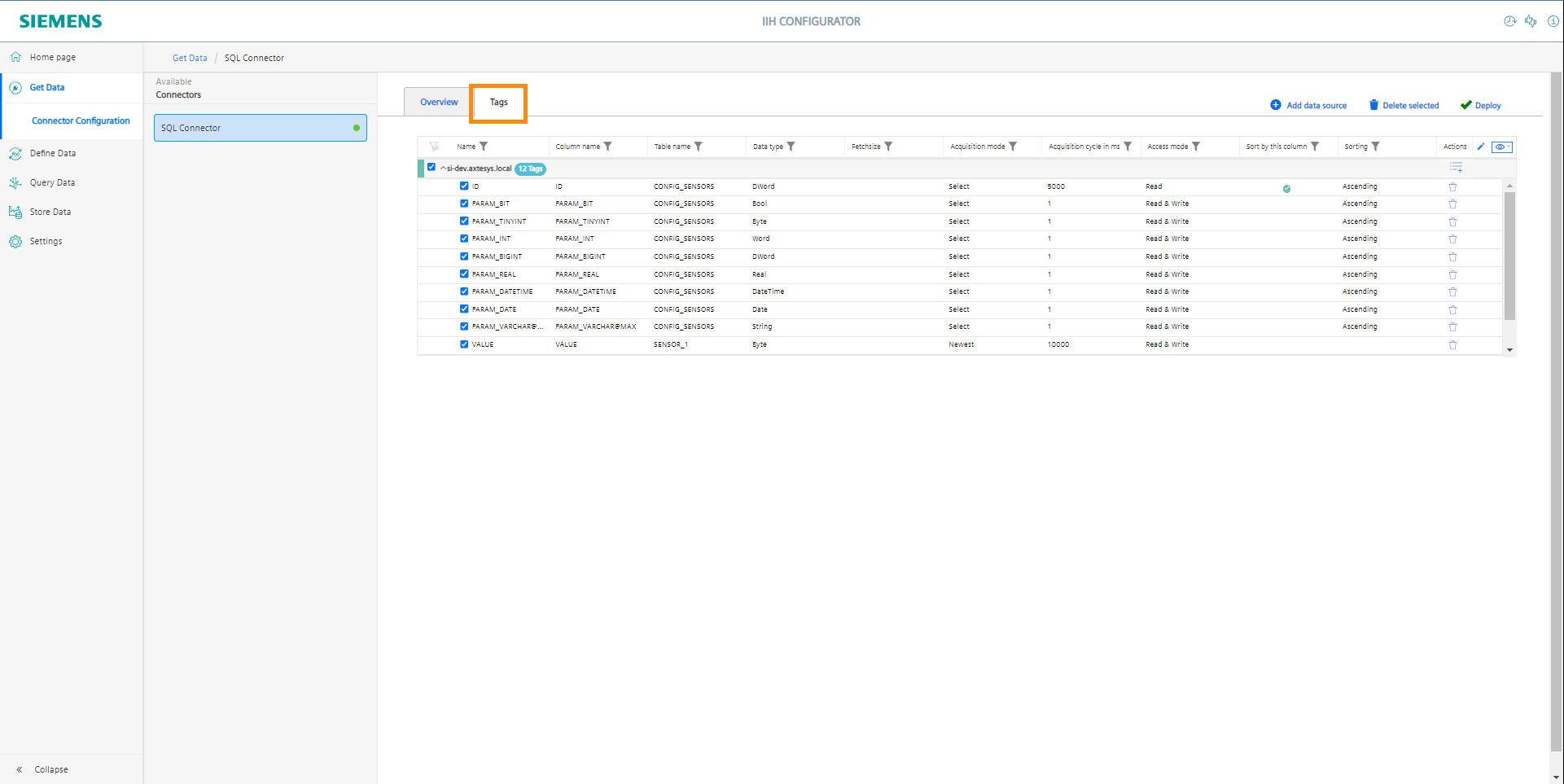Clear all filters icon in table header
This screenshot has height=784, width=1564.
point(434,147)
